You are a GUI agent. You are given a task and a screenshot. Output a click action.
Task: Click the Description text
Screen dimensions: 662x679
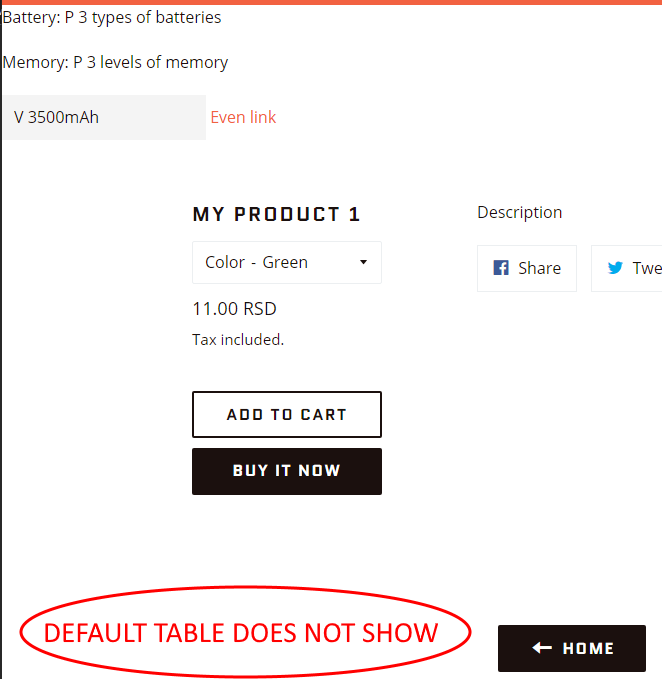tap(519, 212)
